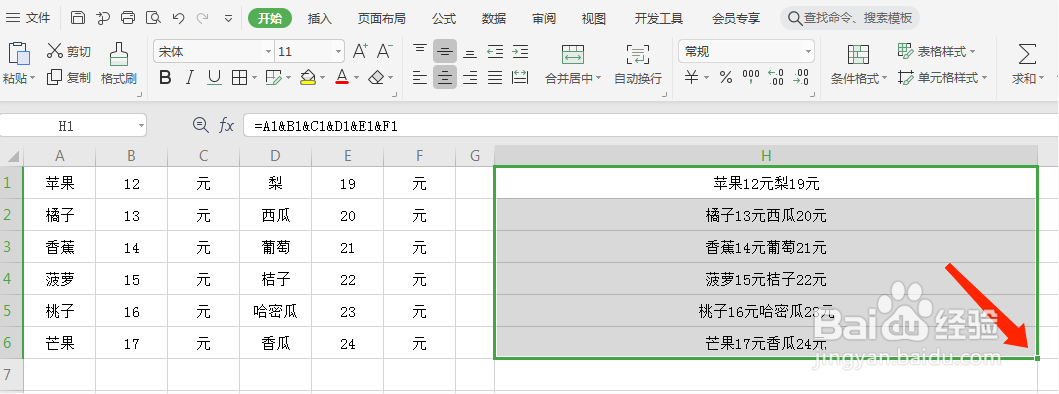This screenshot has height=394, width=1059.
Task: Click Increase Indent icon
Action: 519,51
